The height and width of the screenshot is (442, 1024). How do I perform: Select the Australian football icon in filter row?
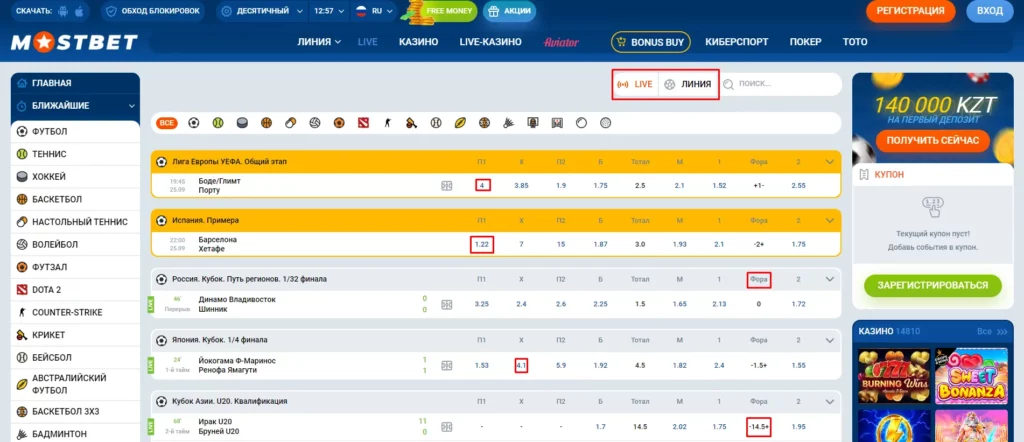(x=460, y=123)
